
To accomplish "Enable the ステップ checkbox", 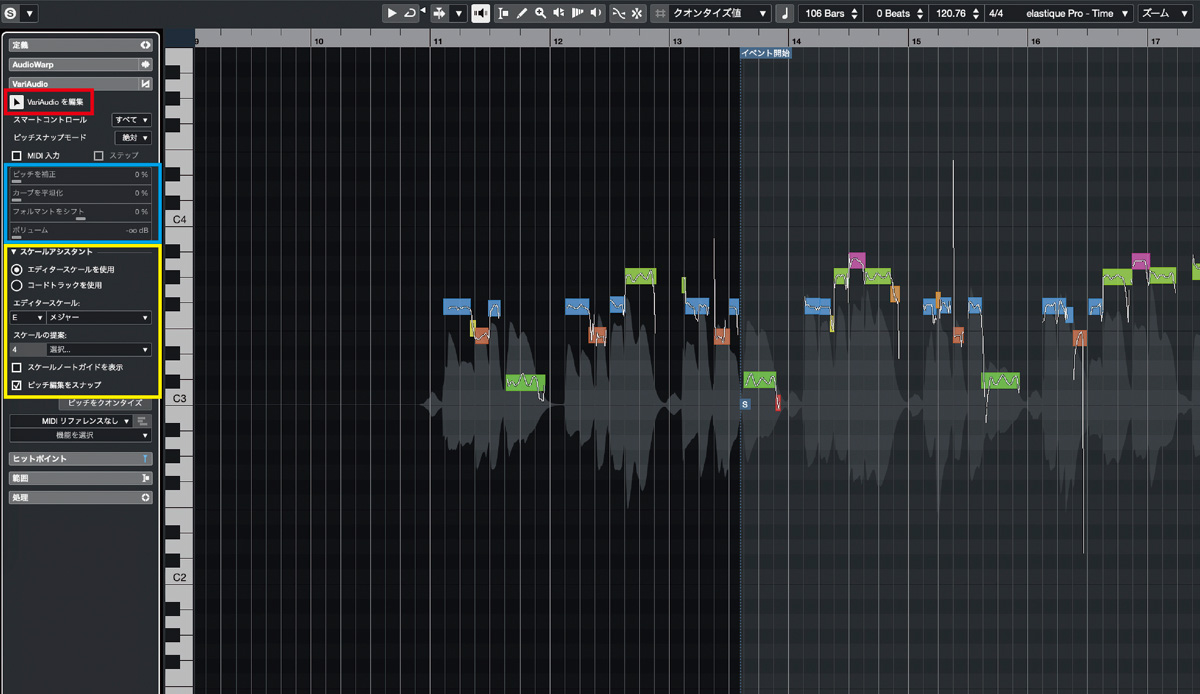I will 99,156.
